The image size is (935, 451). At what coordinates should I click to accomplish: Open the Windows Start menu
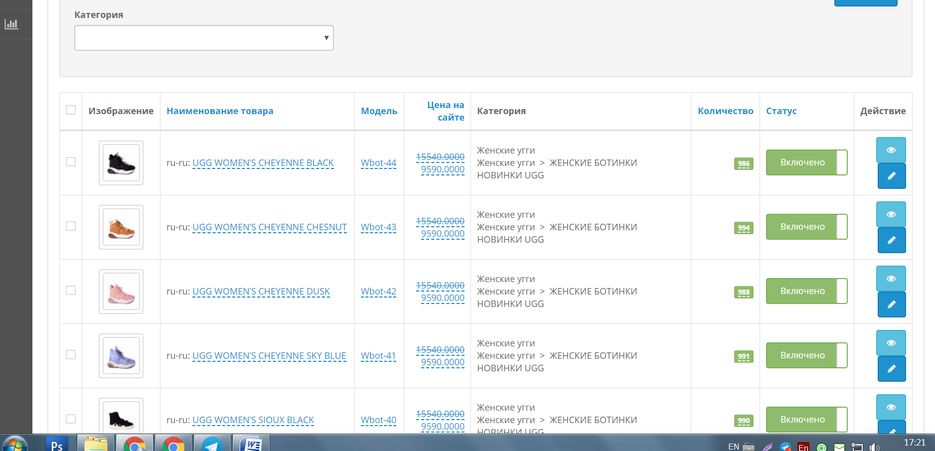point(15,444)
